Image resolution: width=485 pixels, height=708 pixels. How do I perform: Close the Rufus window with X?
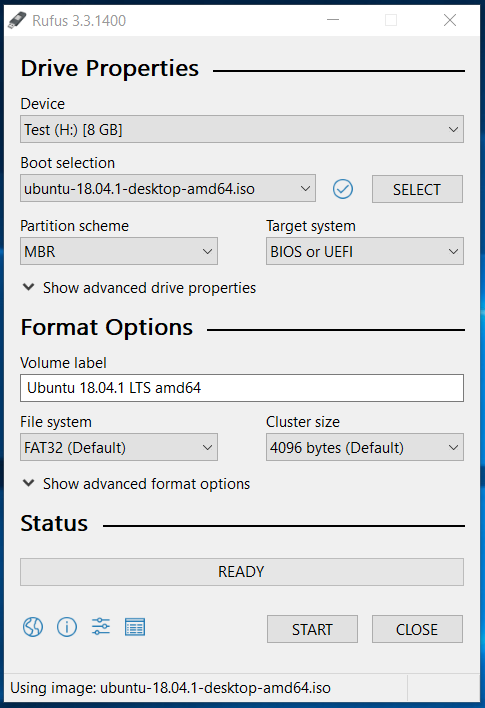tap(450, 20)
